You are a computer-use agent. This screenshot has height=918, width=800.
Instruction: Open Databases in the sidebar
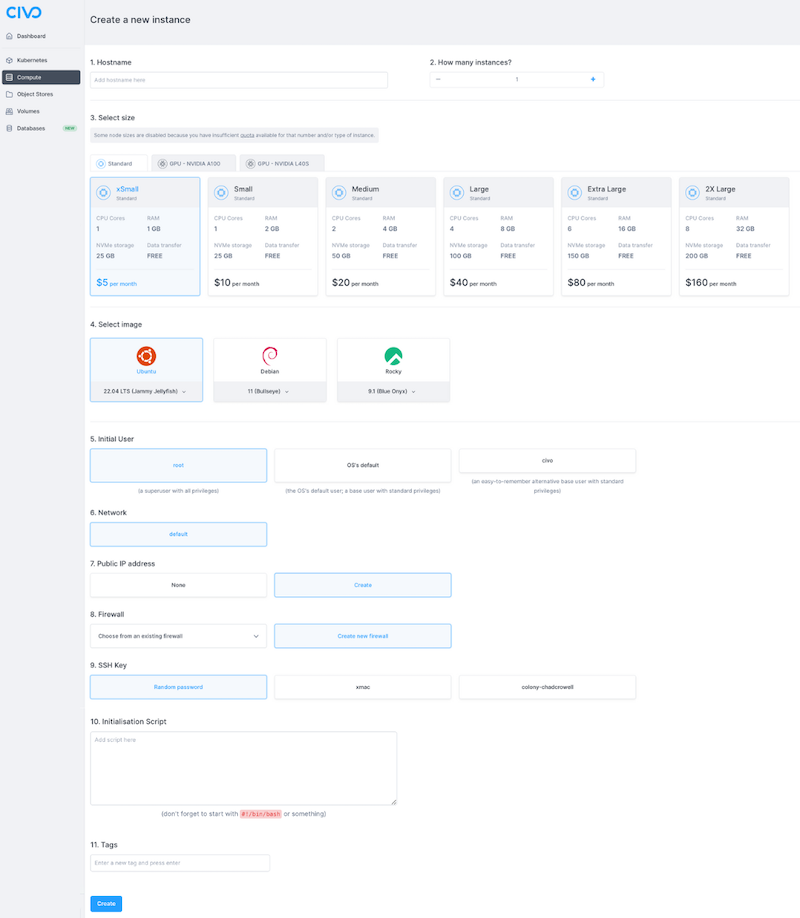point(31,128)
